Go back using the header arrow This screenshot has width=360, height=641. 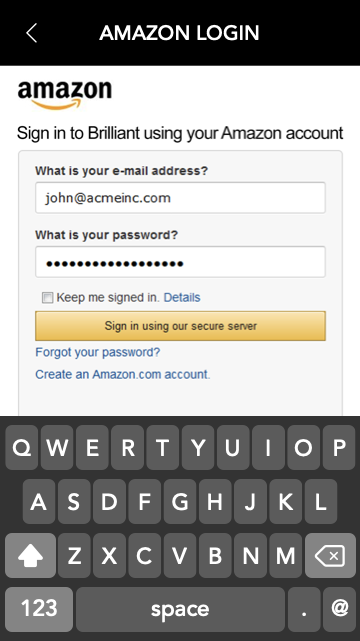(x=31, y=33)
